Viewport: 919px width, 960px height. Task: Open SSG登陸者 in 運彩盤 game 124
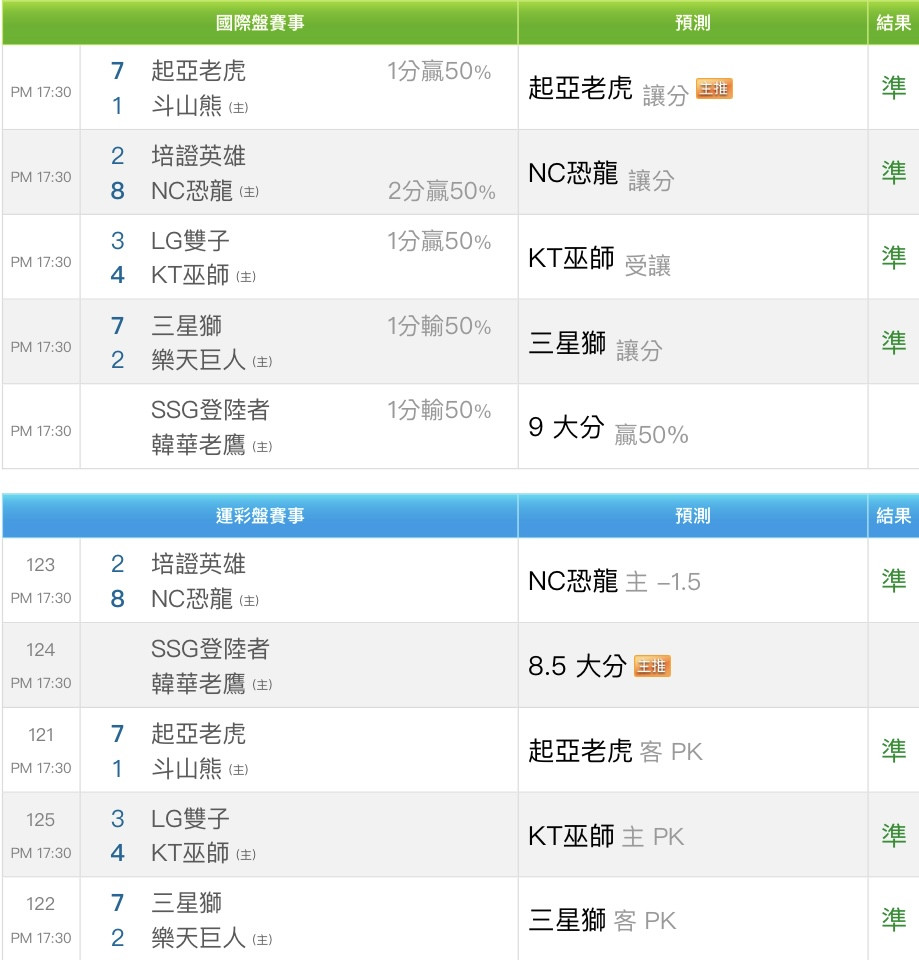pos(210,648)
